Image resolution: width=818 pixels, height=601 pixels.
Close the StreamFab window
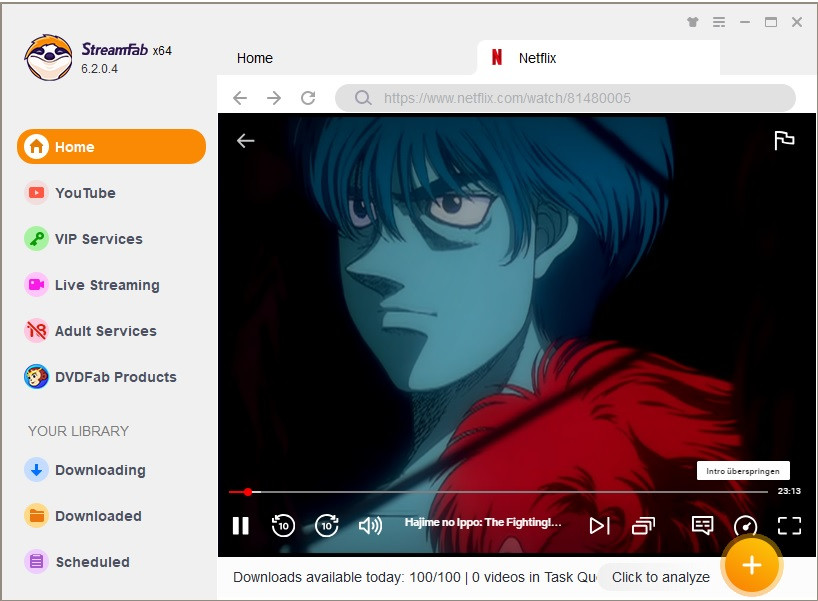[x=797, y=22]
